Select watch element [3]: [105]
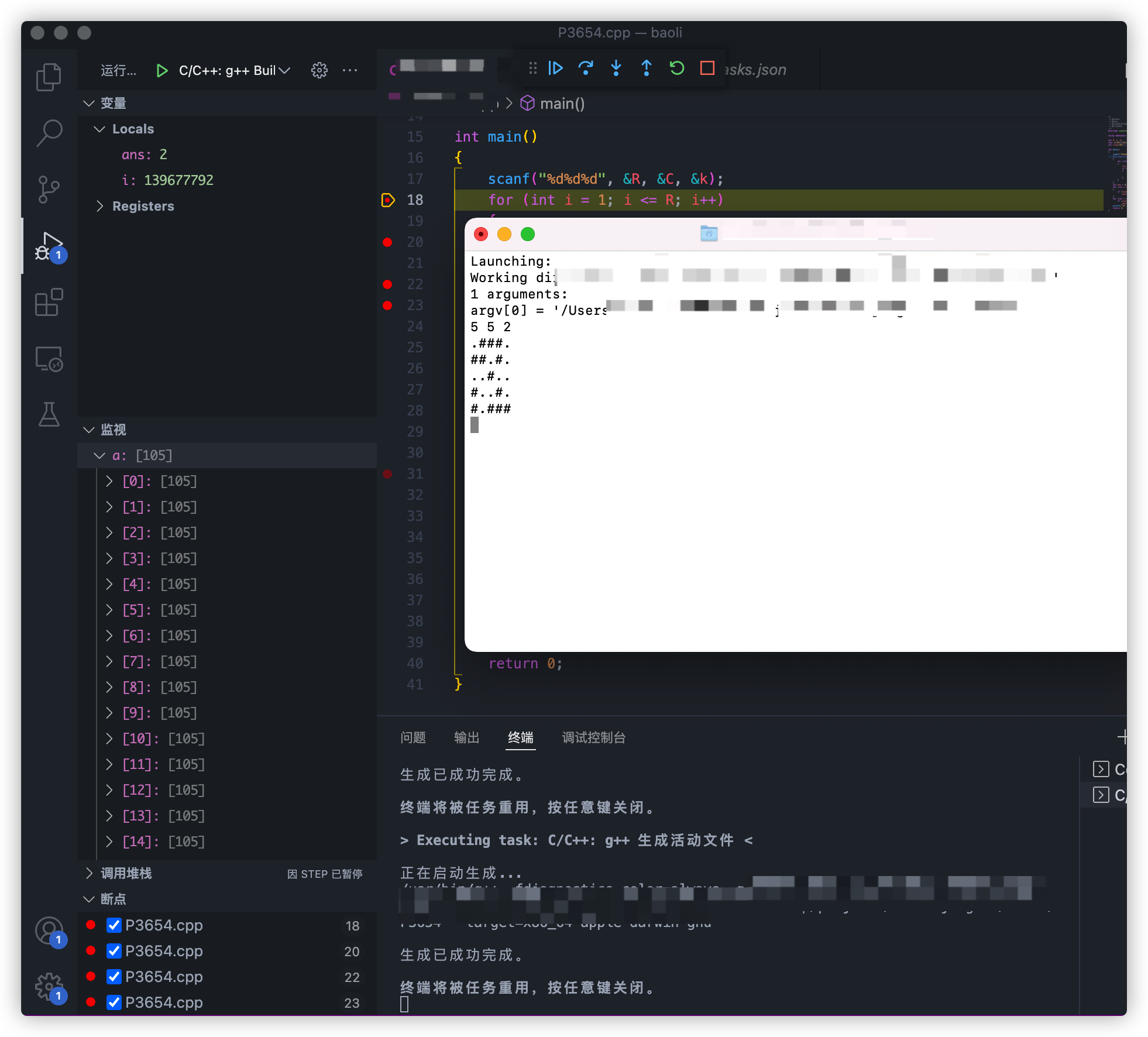Screen dimensions: 1148x1037 (227, 559)
